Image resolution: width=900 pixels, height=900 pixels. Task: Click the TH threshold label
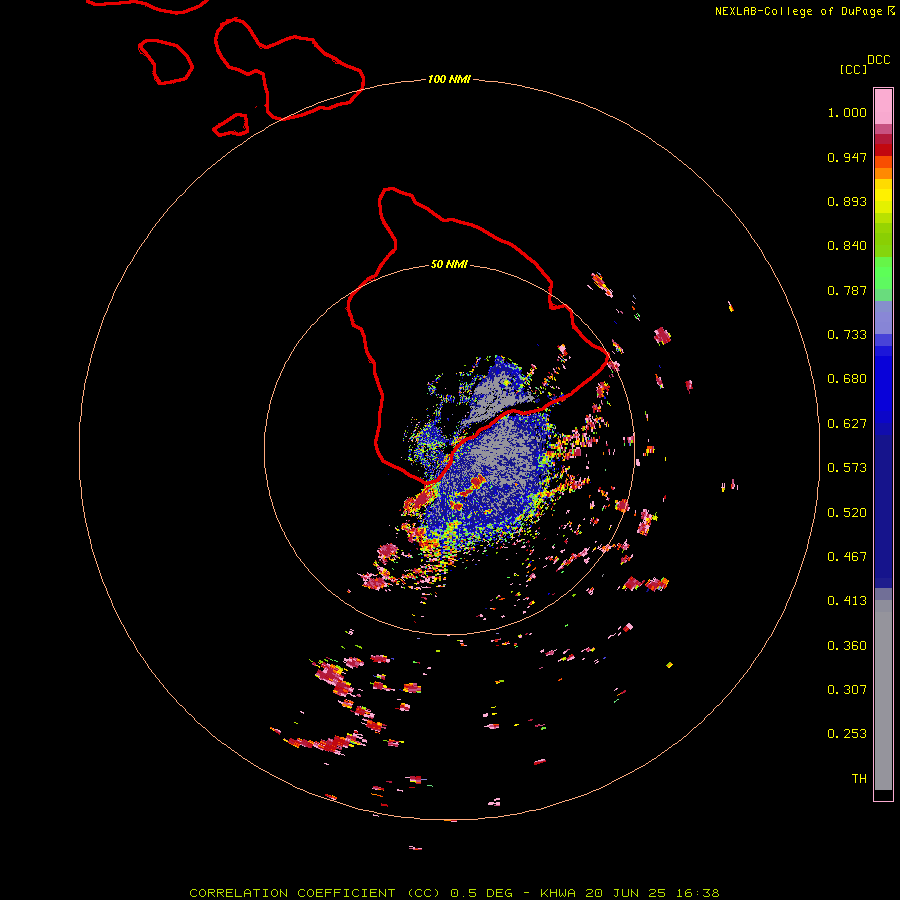pyautogui.click(x=859, y=779)
